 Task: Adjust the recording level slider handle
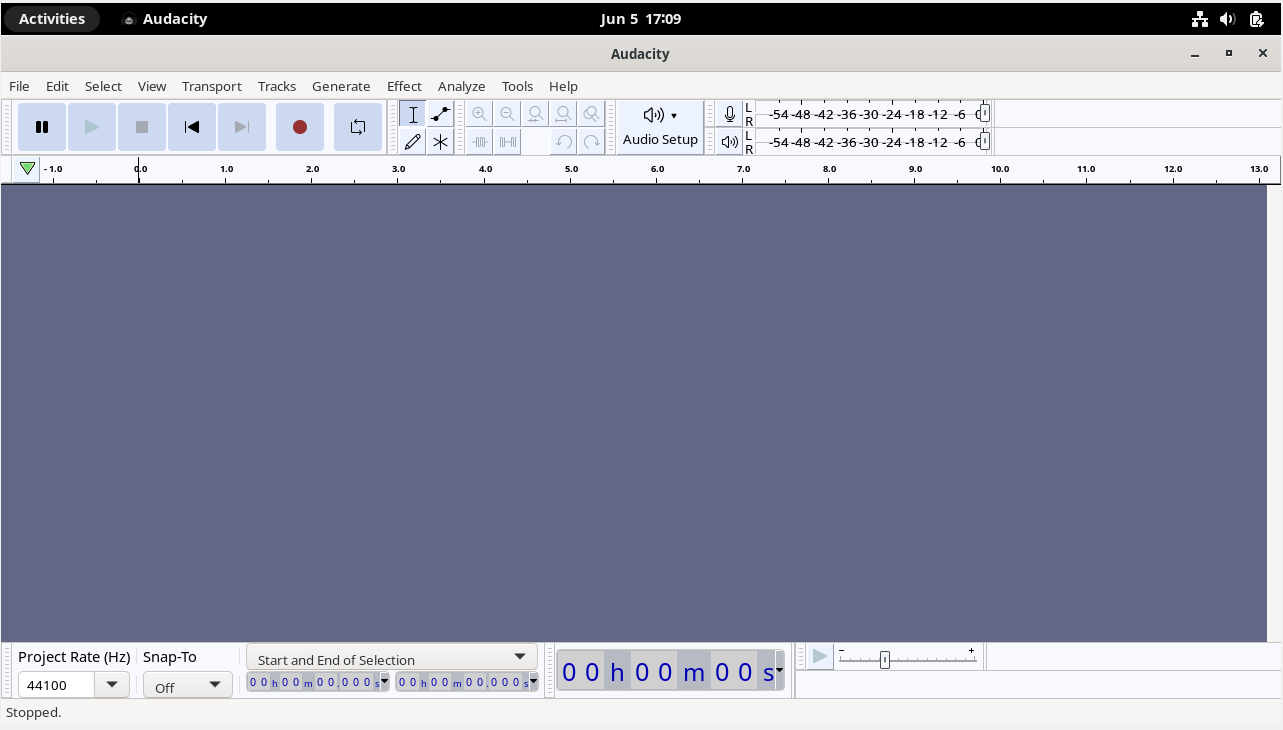(985, 114)
